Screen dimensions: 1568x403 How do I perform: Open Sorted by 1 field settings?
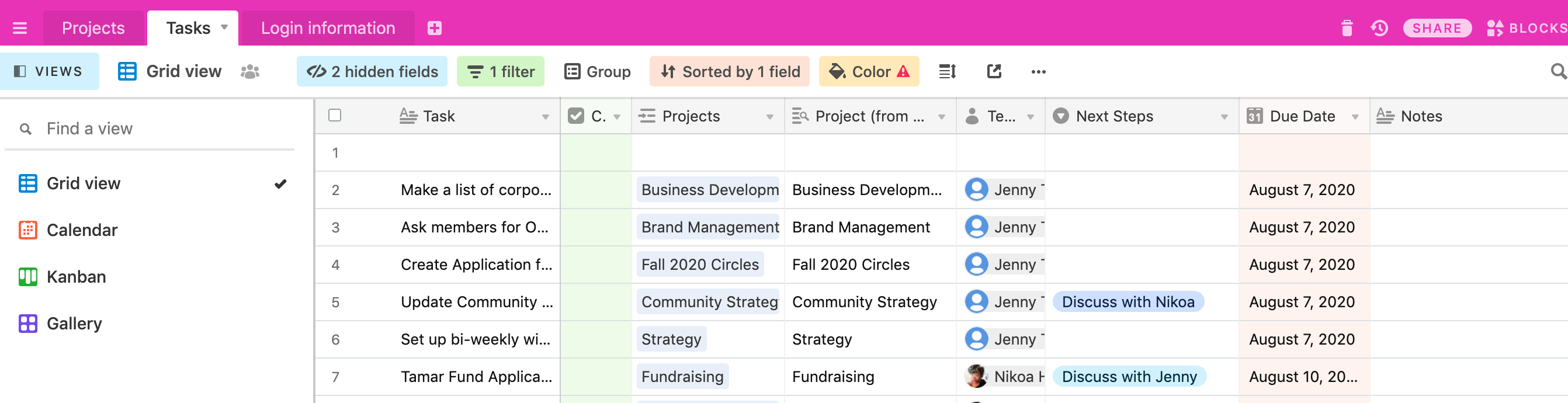(x=729, y=71)
